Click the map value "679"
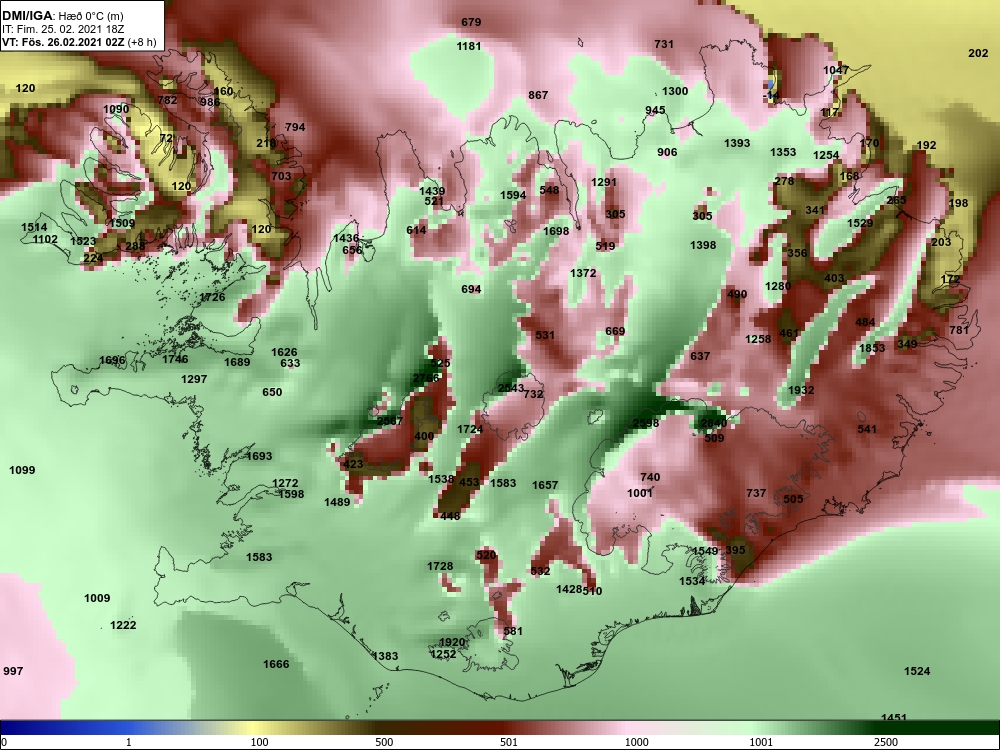The height and width of the screenshot is (750, 1000). coord(471,22)
